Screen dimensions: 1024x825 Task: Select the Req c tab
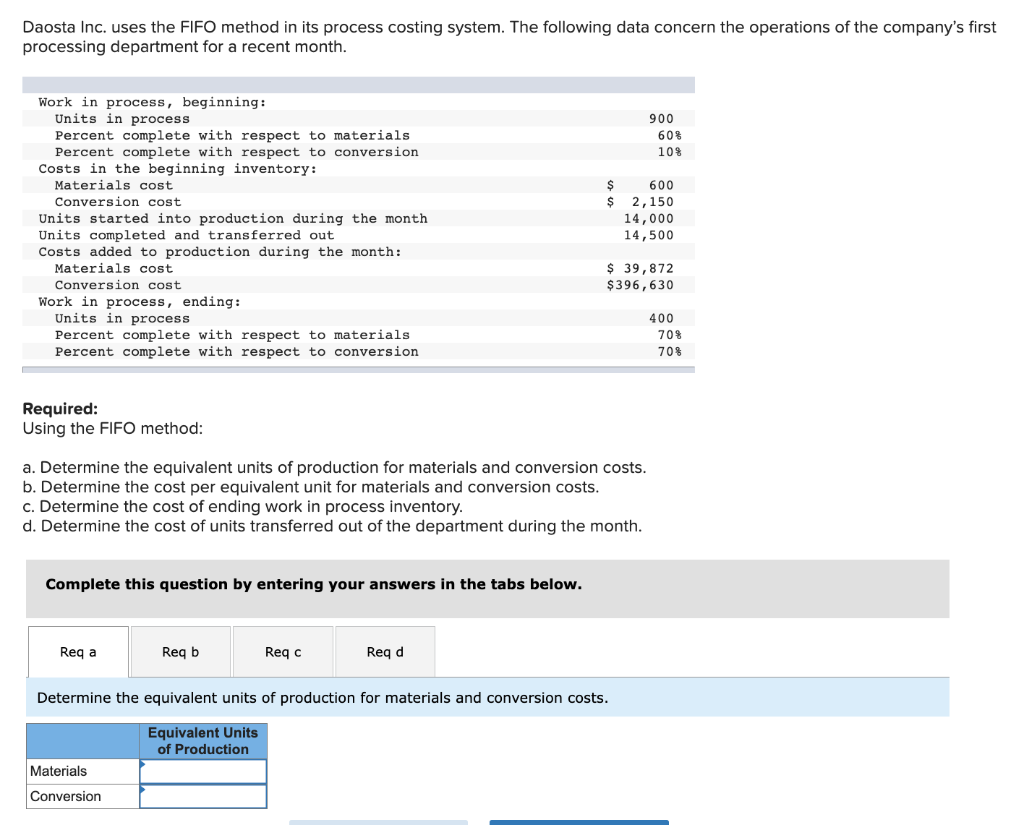point(283,652)
